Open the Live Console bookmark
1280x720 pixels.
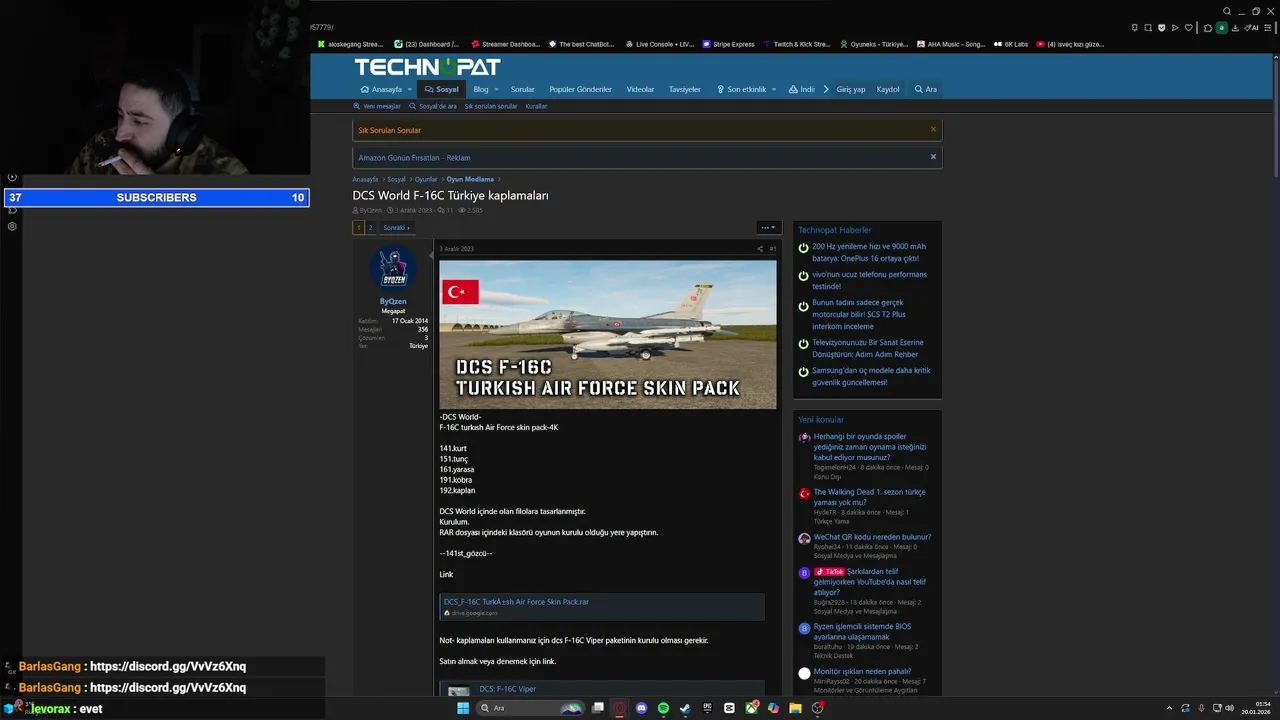pos(660,44)
